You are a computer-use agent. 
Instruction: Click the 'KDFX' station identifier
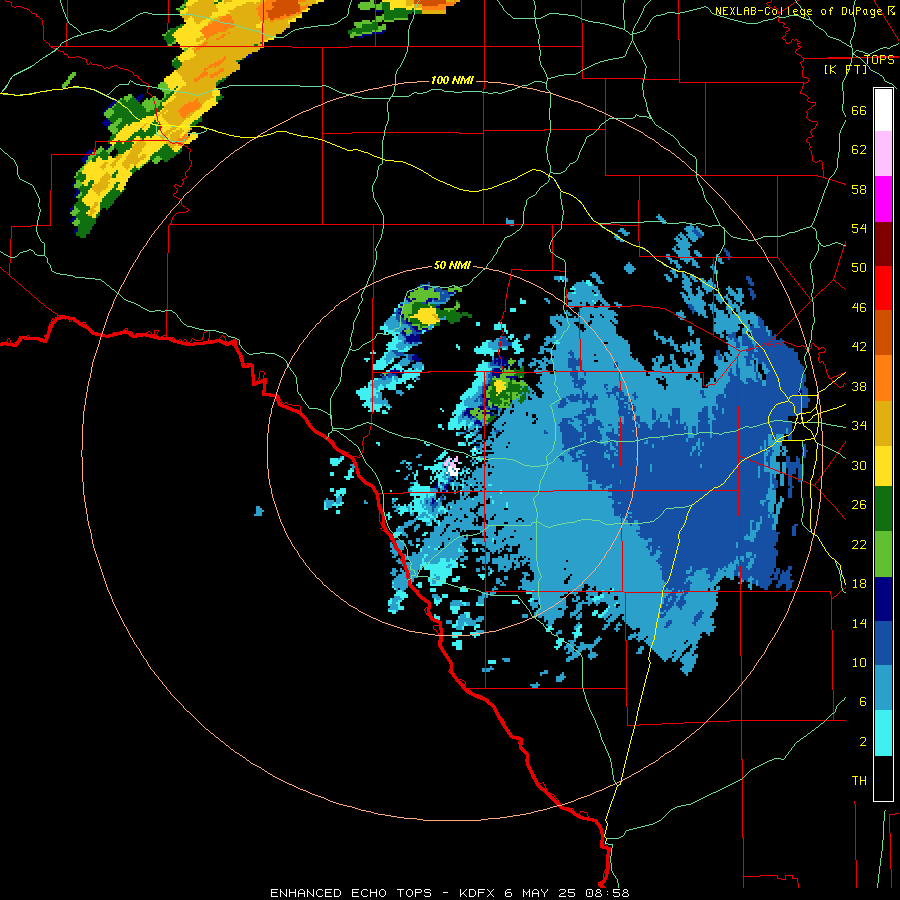[478, 893]
